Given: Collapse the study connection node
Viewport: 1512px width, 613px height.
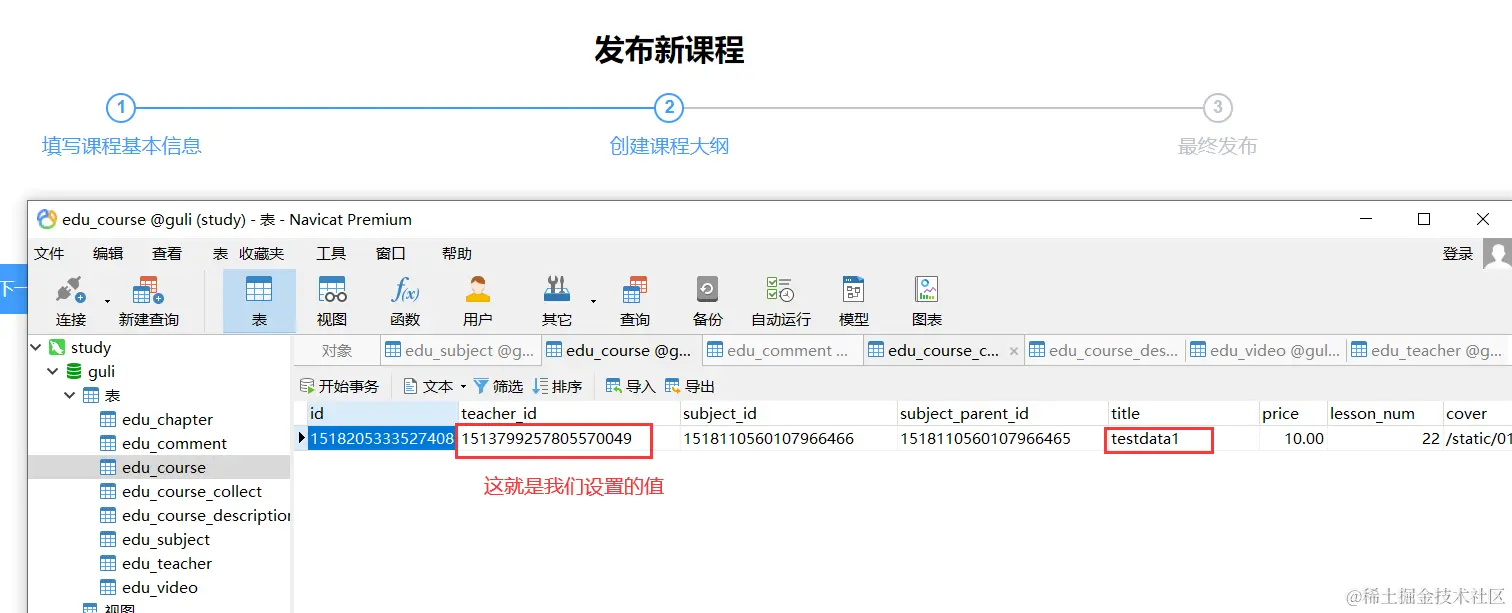Looking at the screenshot, I should click(37, 347).
